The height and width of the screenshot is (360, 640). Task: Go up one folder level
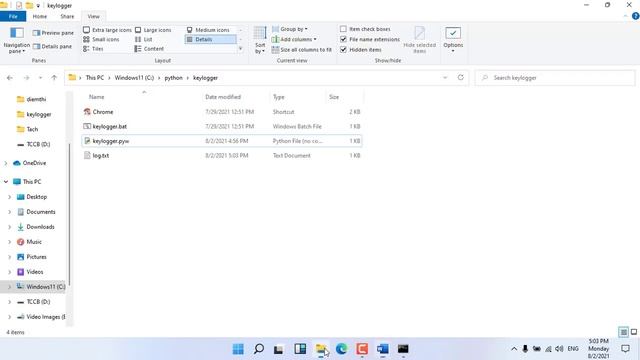[54, 78]
